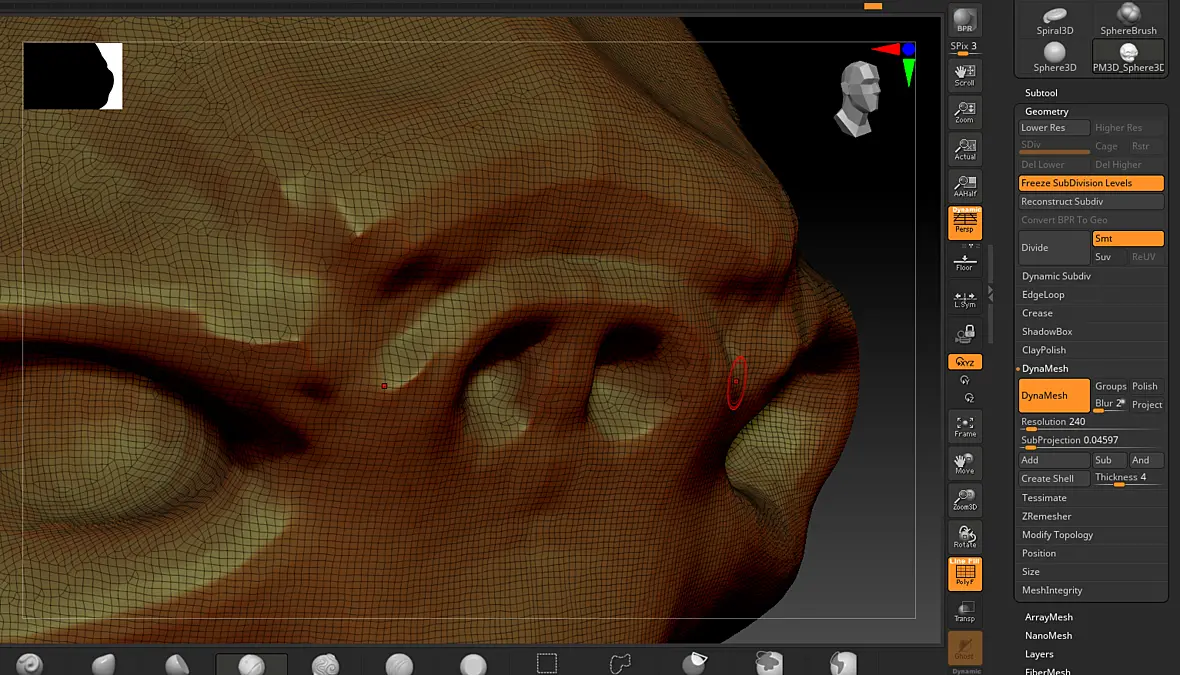Click the SPix 3 slider
This screenshot has width=1180, height=675.
(963, 47)
